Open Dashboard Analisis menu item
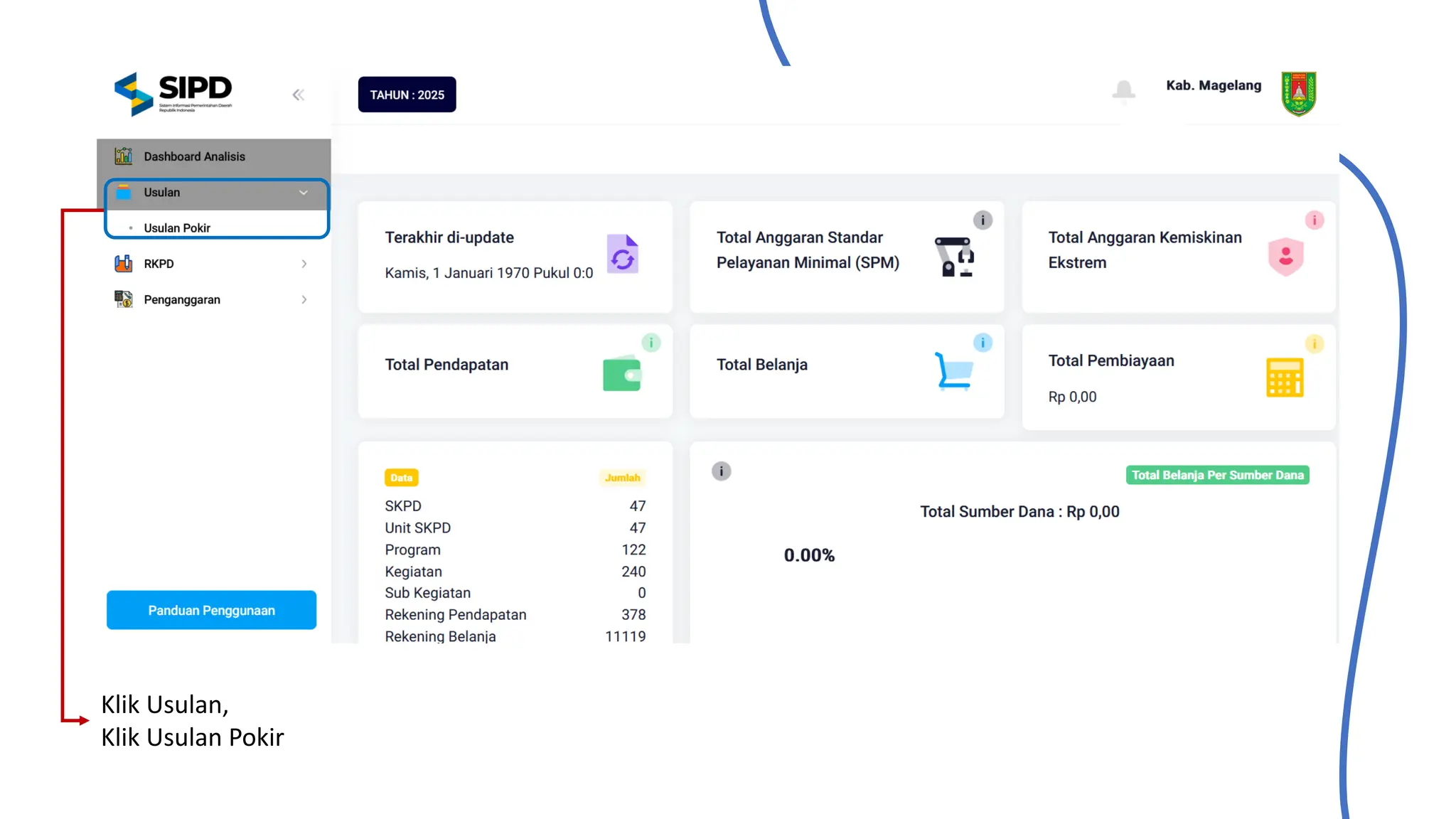 click(194, 156)
